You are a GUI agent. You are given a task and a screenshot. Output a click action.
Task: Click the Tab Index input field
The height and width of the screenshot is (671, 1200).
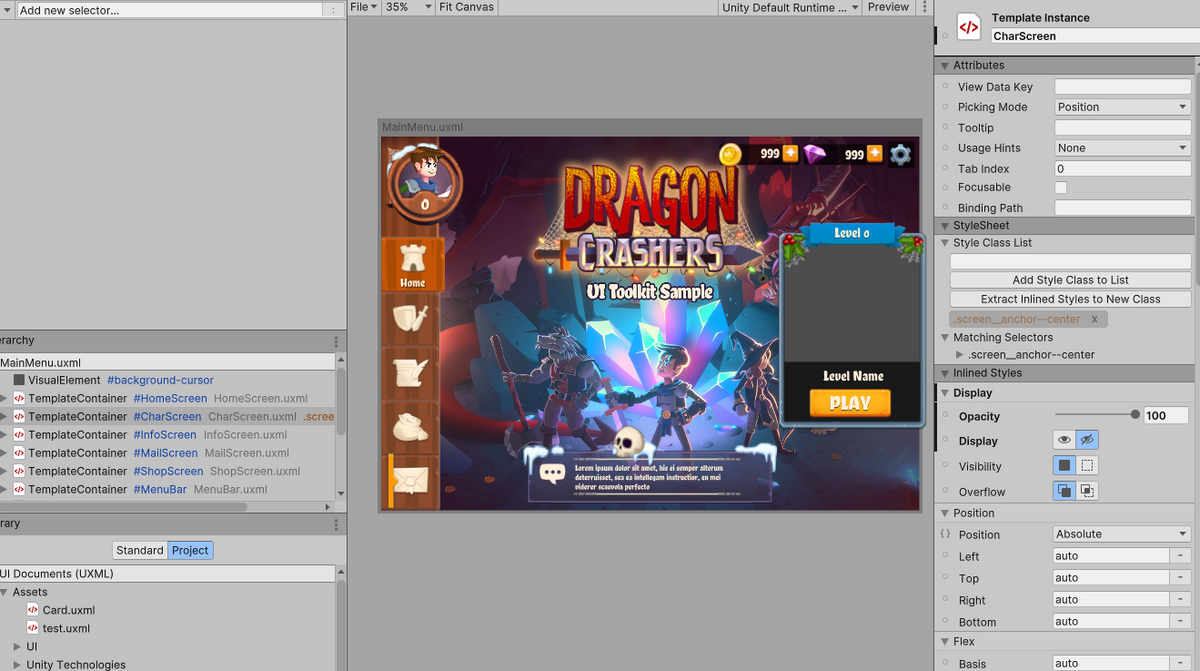click(1122, 169)
